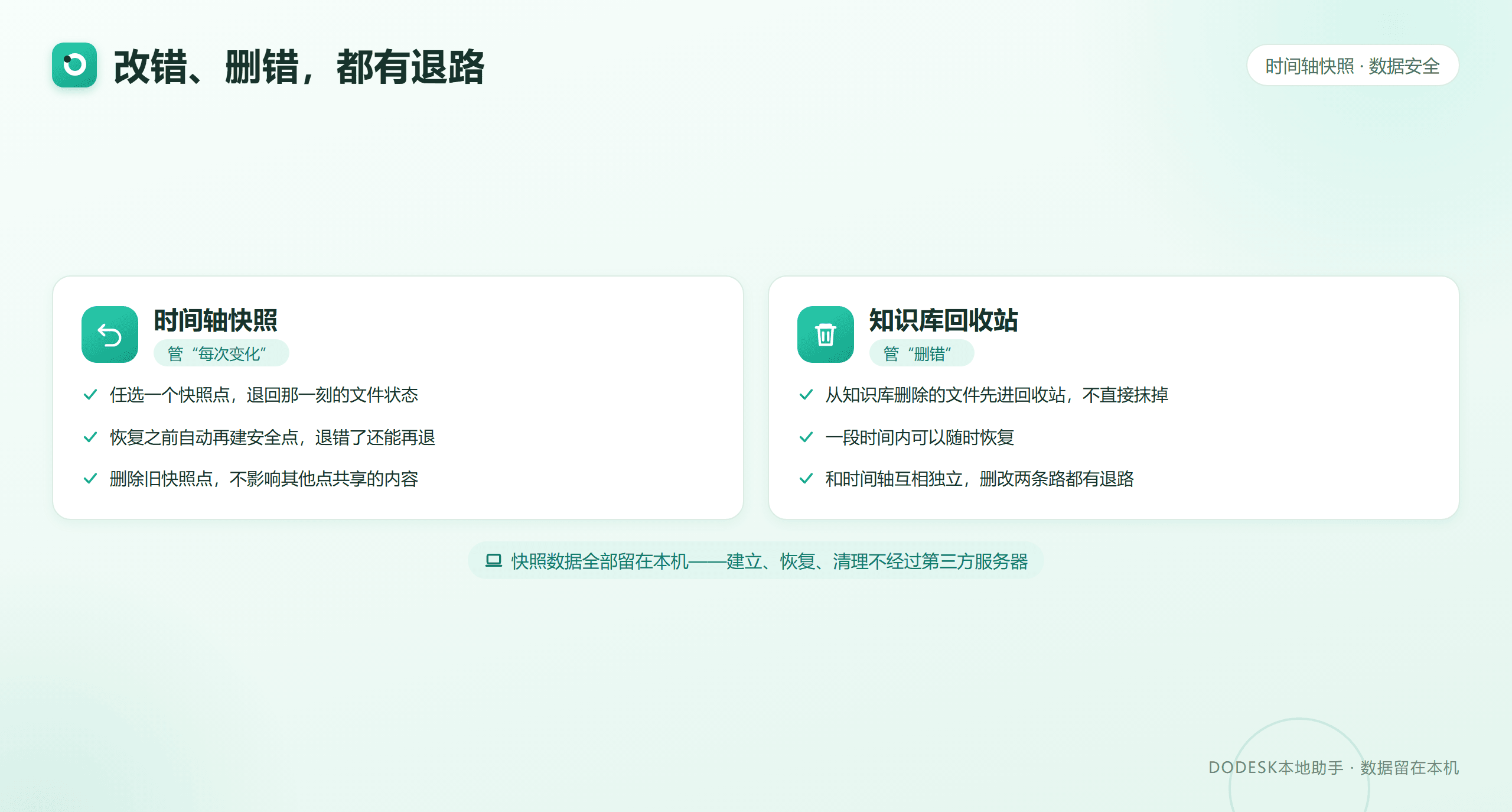Click the text 删除旧快照点，不影响其他点共享的内容
1512x812 pixels.
coord(264,479)
